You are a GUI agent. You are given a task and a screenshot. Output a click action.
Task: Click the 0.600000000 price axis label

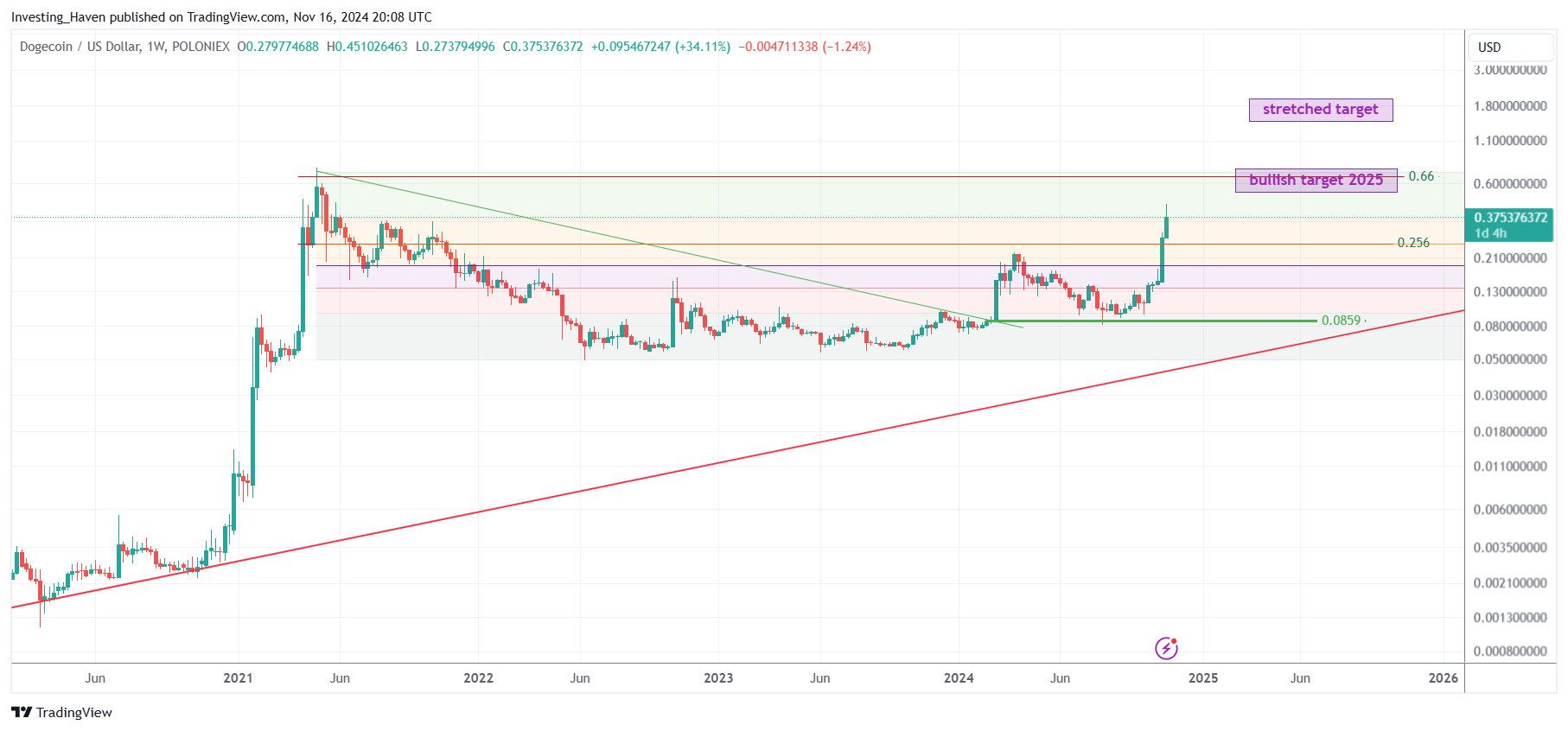tap(1510, 184)
